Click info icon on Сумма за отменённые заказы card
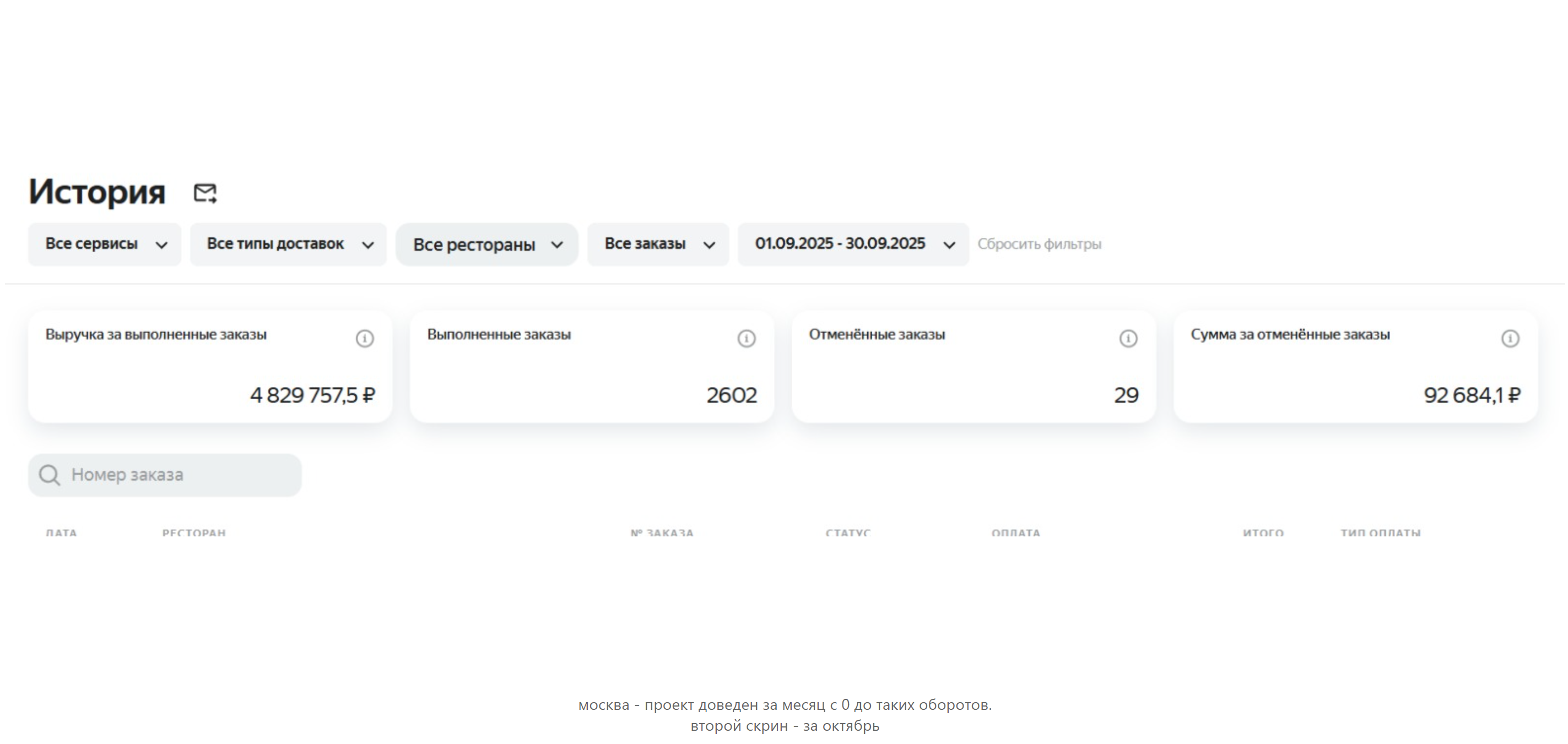1568x744 pixels. (1510, 338)
